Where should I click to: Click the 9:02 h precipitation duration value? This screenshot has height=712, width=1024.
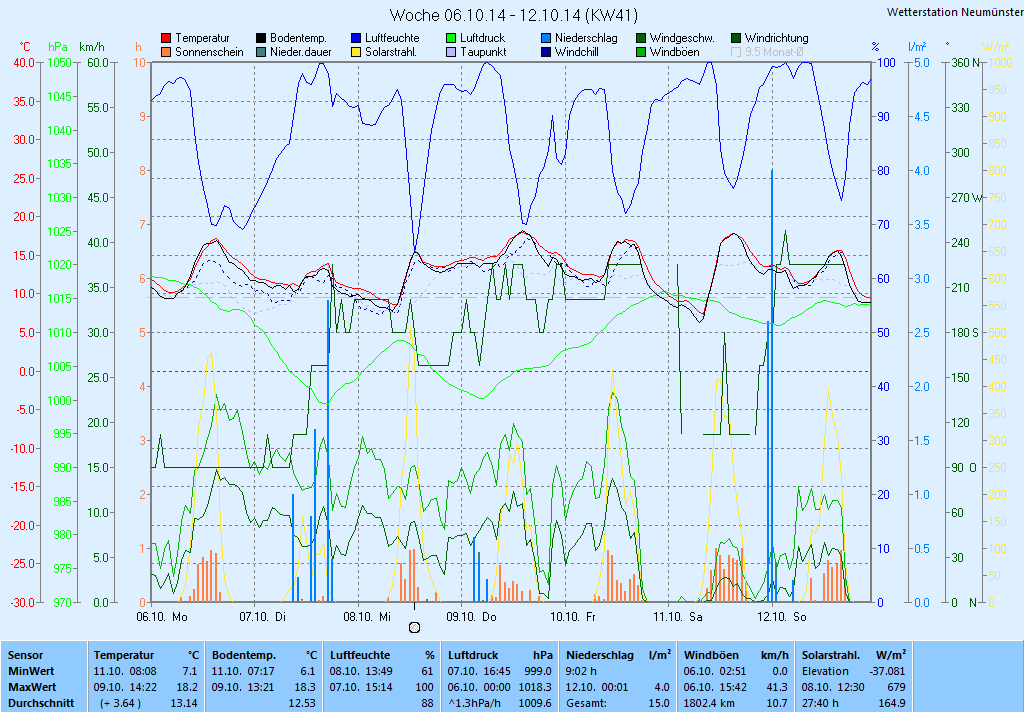point(581,672)
